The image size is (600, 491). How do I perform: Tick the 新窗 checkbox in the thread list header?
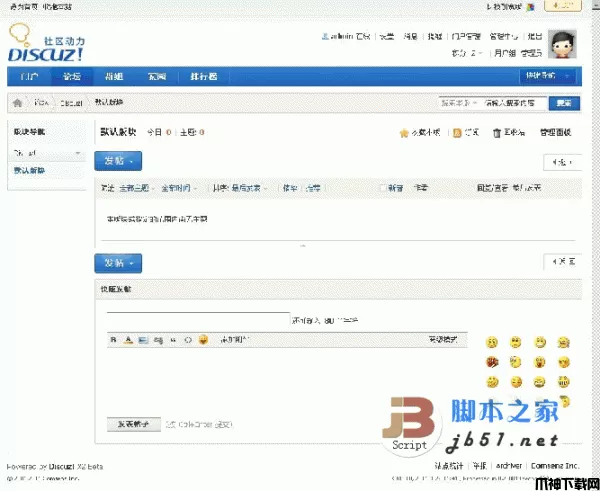pyautogui.click(x=382, y=187)
